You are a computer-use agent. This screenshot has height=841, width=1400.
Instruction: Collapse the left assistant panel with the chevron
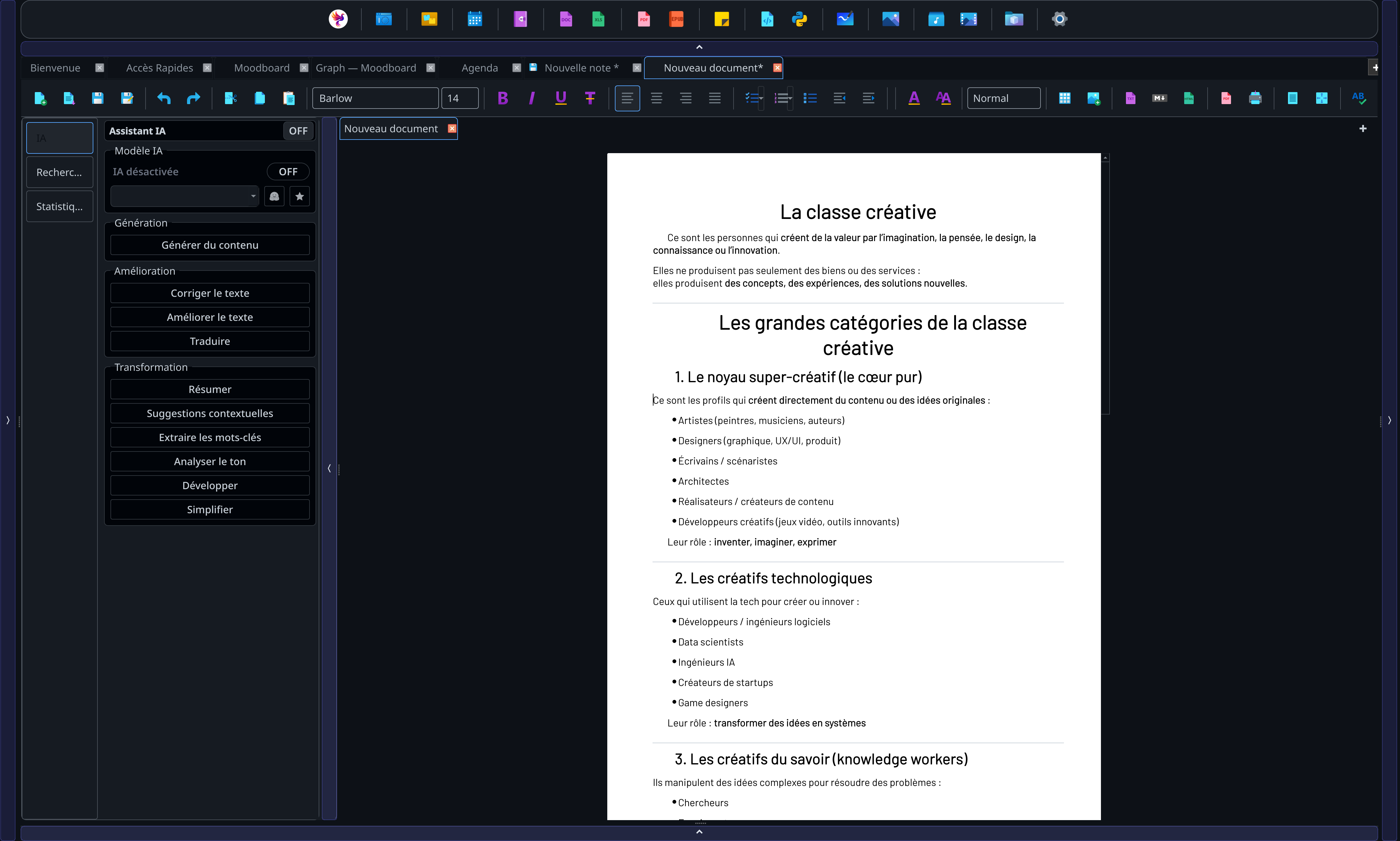pyautogui.click(x=329, y=469)
